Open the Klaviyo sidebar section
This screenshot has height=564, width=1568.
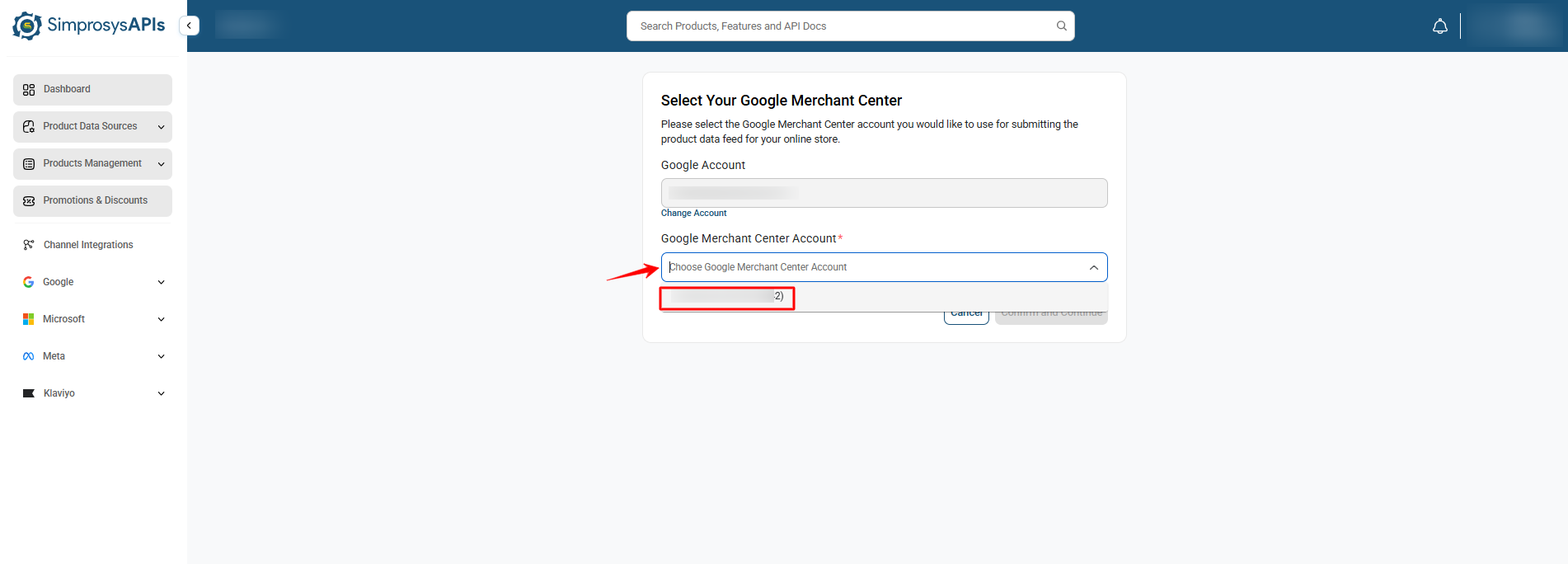92,393
